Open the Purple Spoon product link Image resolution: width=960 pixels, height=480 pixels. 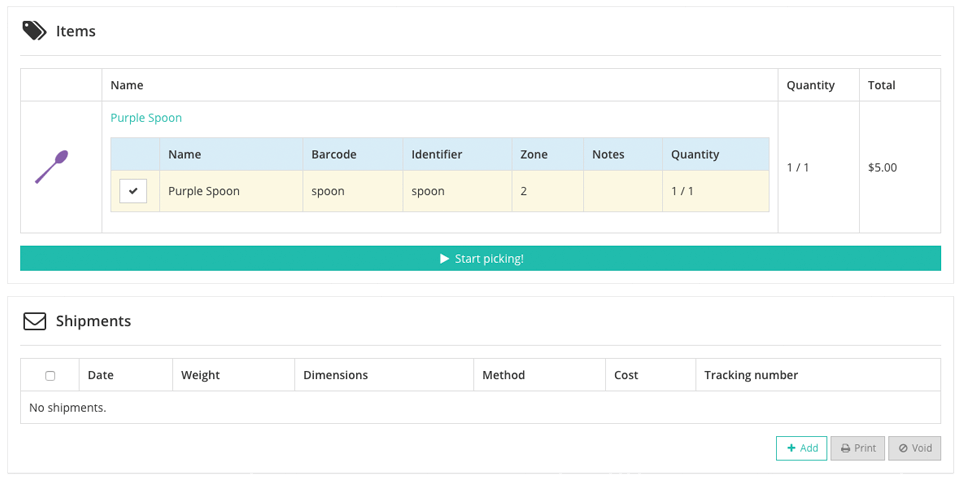pos(146,118)
